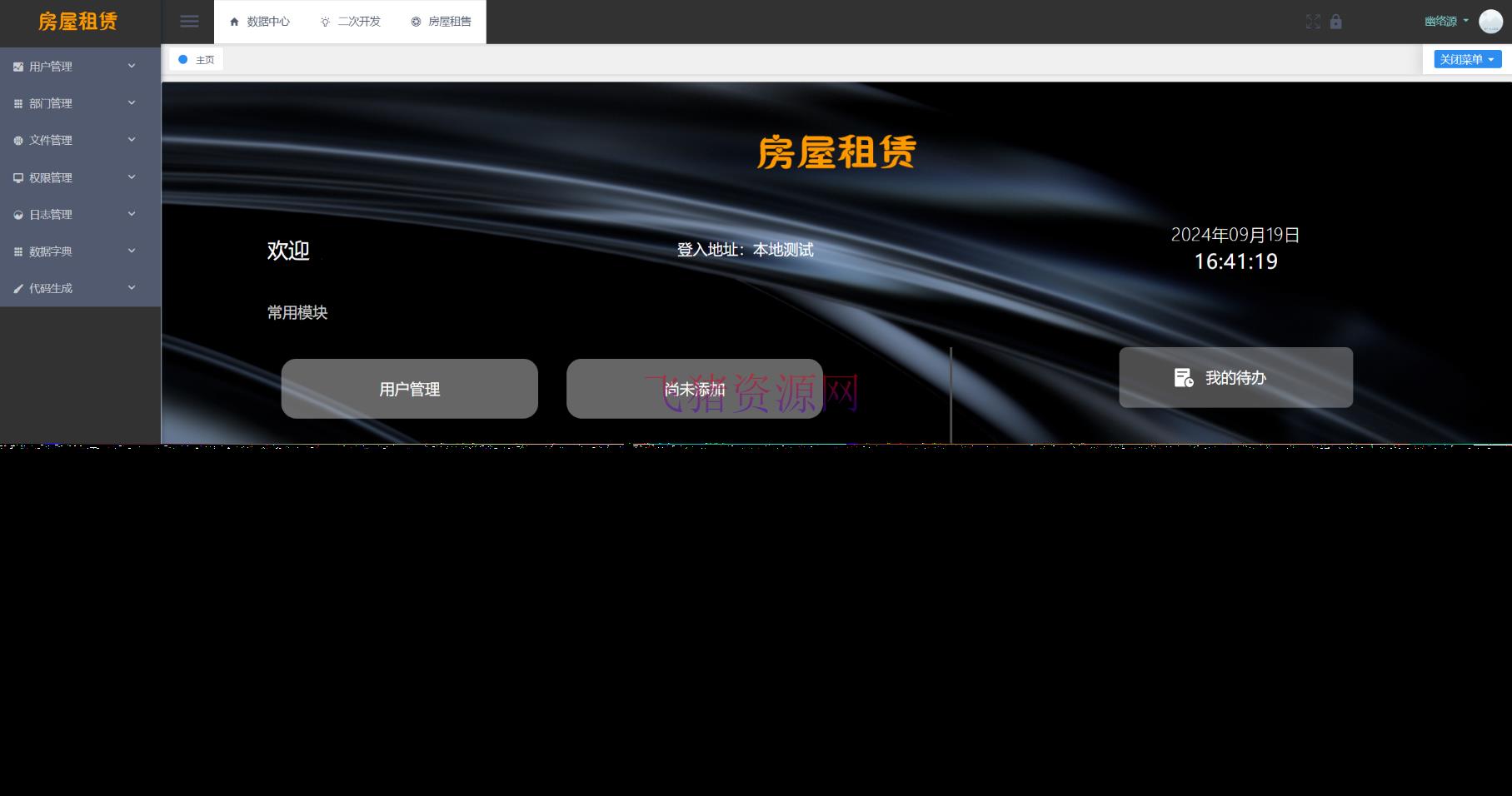Select the 数据字典 icon in sidebar

pos(17,251)
